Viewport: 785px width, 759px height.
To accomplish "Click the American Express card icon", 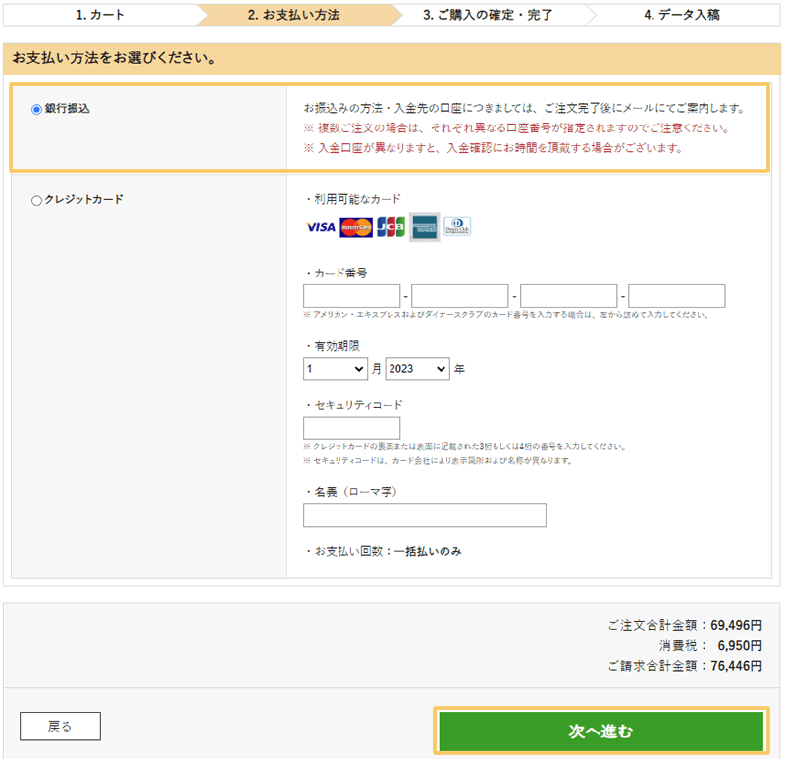I will tap(425, 227).
